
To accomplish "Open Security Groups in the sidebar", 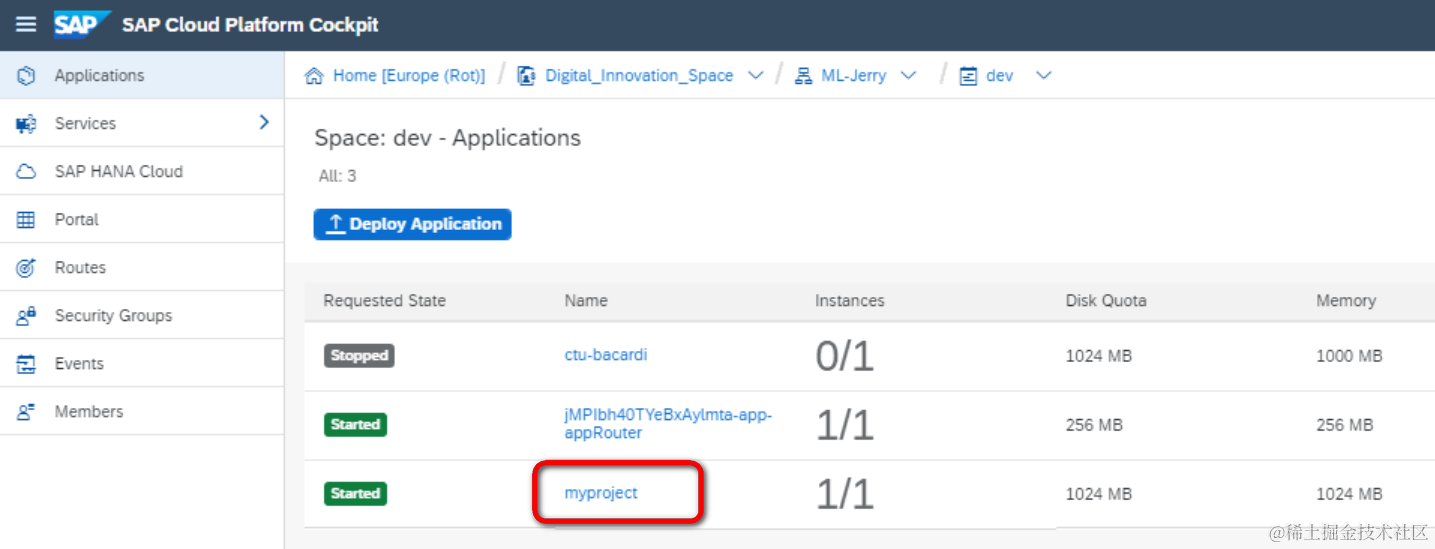I will (142, 315).
